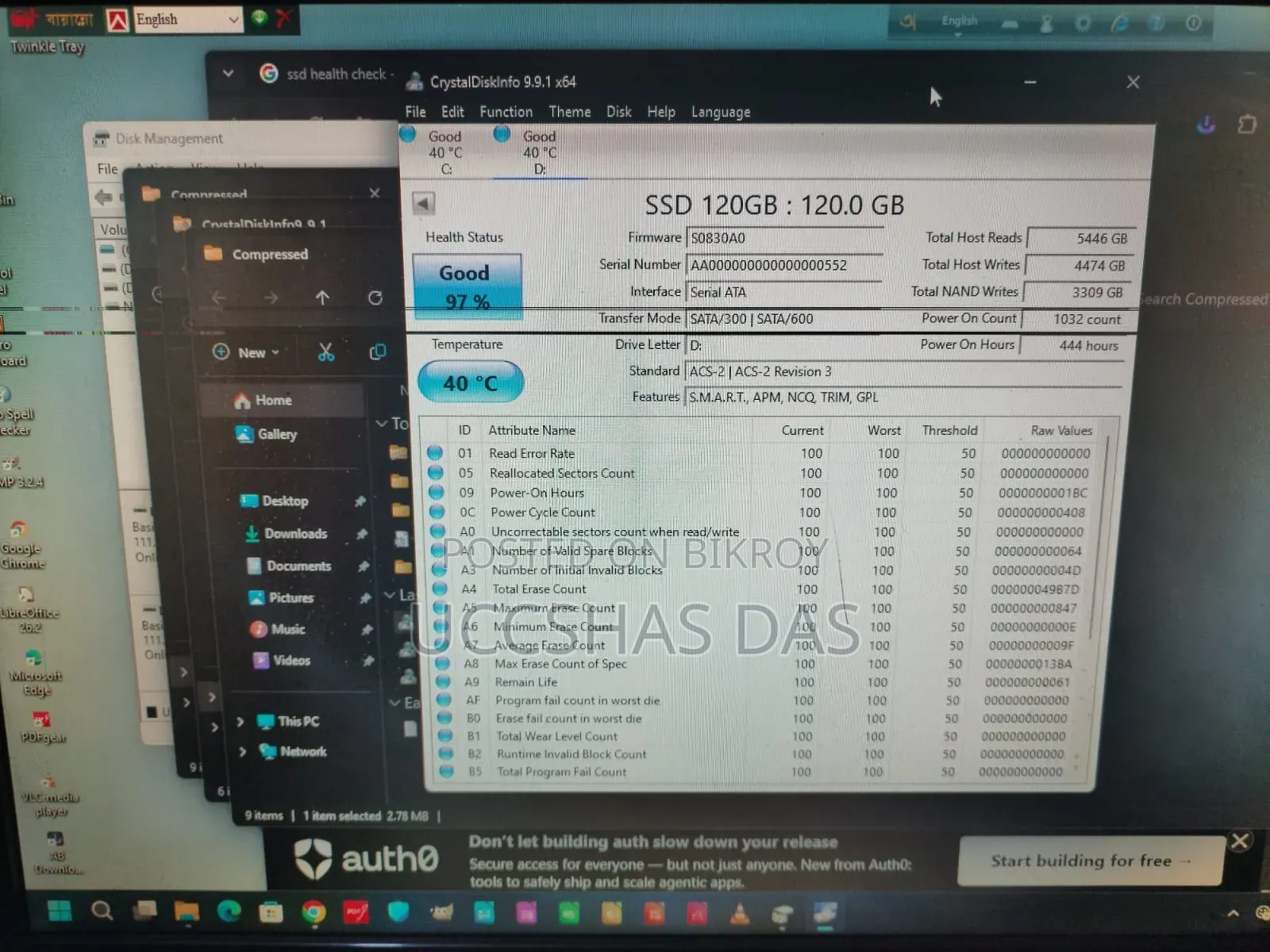
Task: Open the New dropdown in File Explorer
Action: click(247, 352)
